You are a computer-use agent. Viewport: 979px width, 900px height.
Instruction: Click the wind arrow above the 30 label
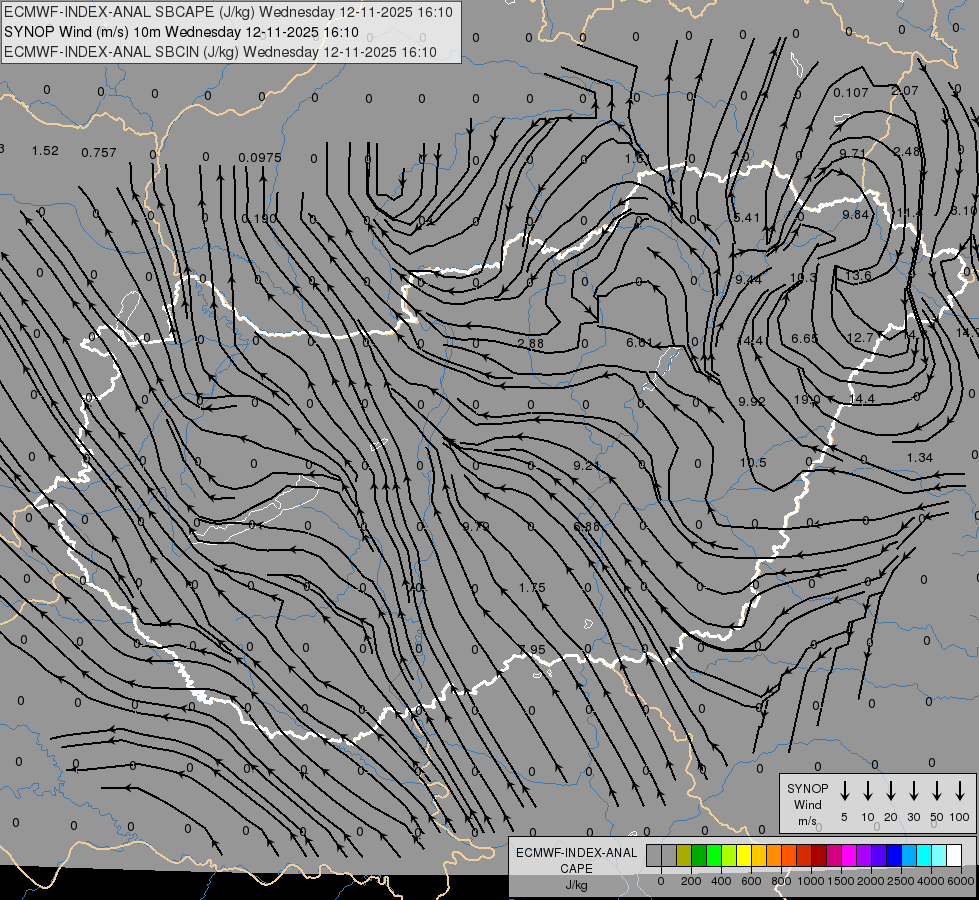[913, 791]
